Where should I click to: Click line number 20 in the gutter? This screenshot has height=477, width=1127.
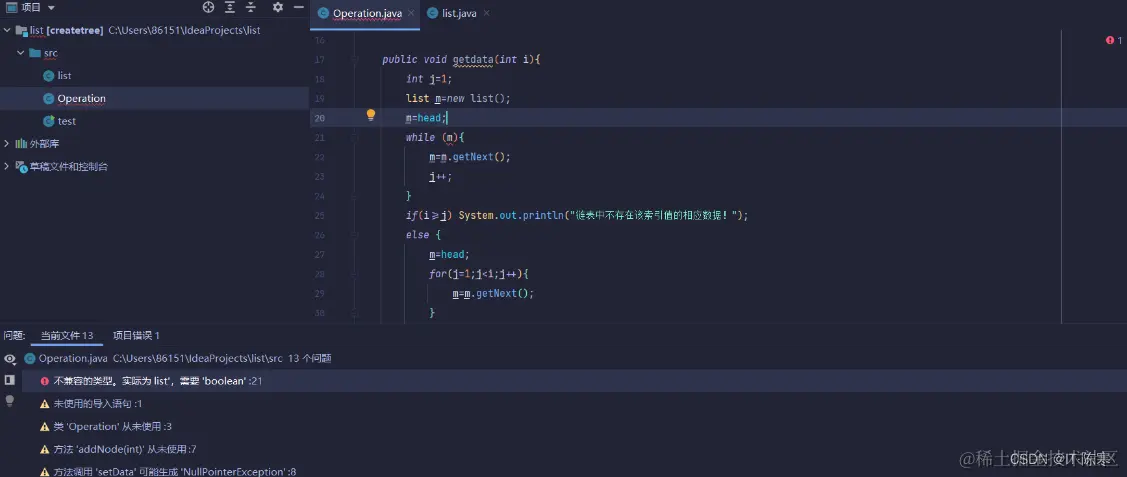[320, 118]
